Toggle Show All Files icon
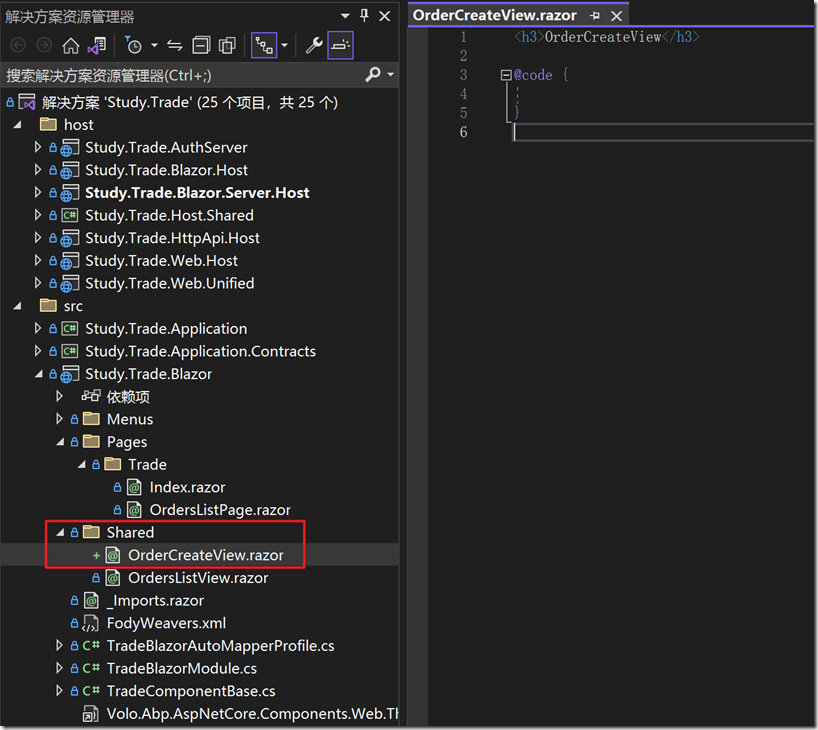Screen dimensions: 818x730 tap(227, 46)
